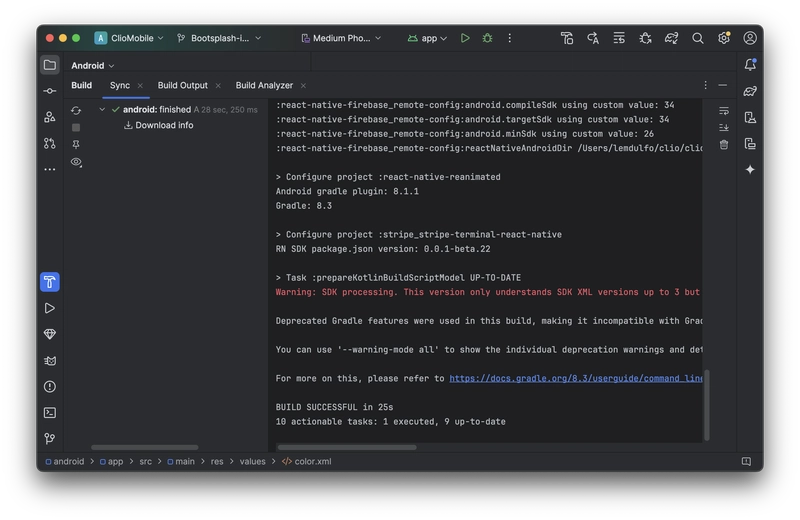Image resolution: width=800 pixels, height=520 pixels.
Task: Click the console vertical scrollbar
Action: [707, 405]
